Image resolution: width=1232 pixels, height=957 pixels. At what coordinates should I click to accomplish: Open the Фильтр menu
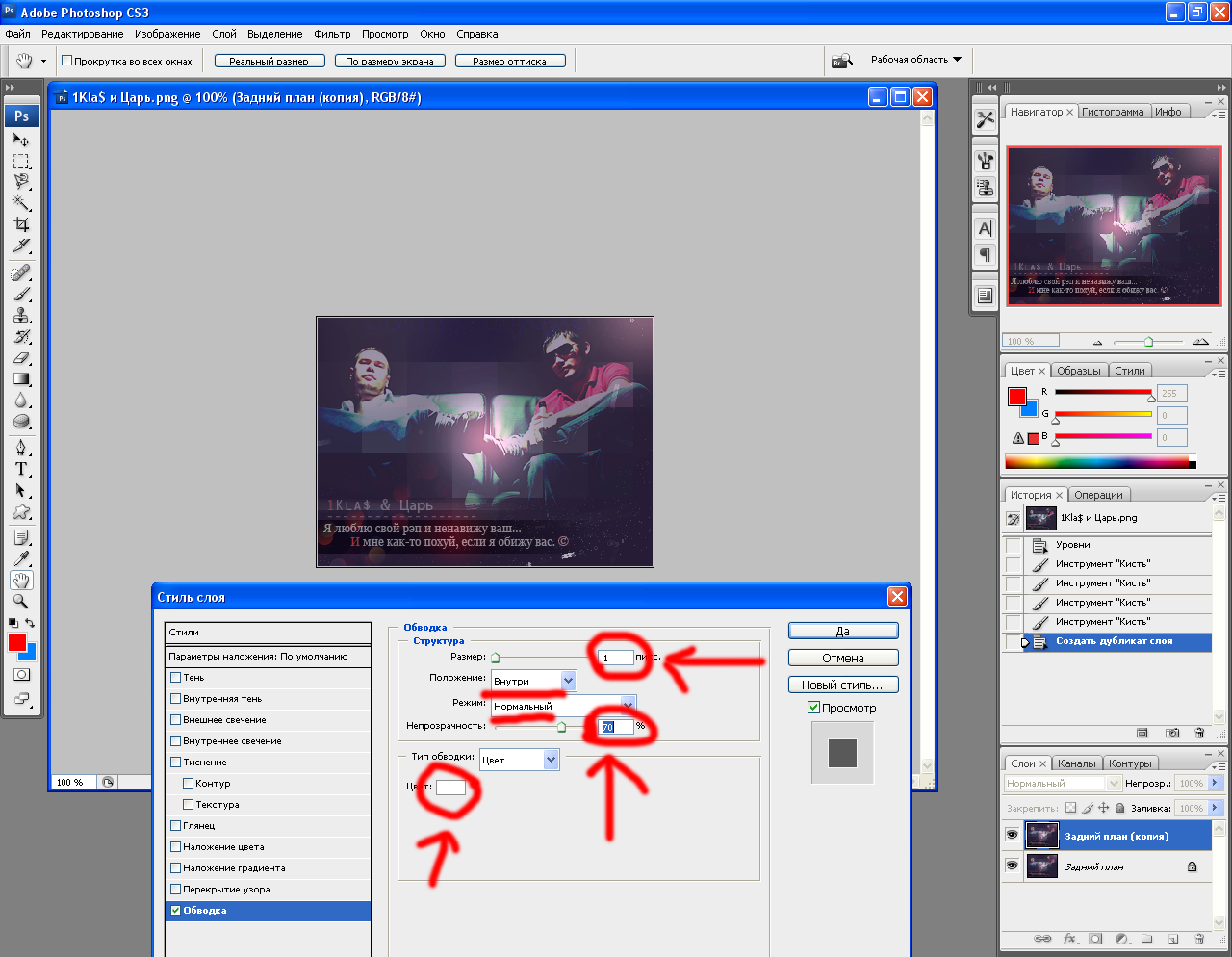pyautogui.click(x=332, y=34)
